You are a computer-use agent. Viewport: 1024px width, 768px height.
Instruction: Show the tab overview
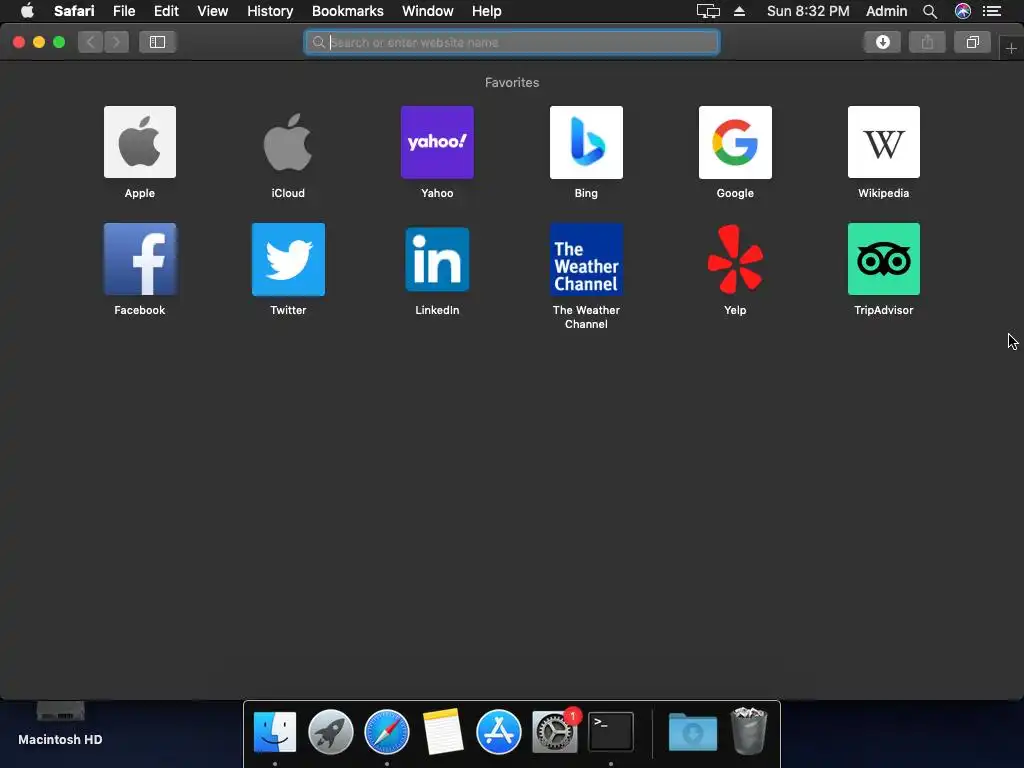coord(972,42)
